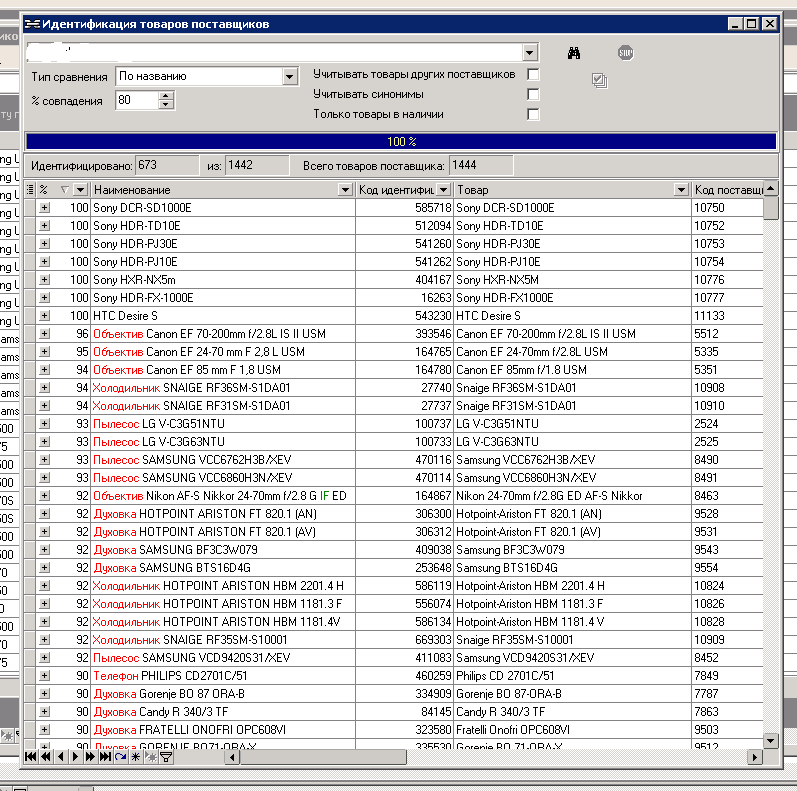This screenshot has width=797, height=791.
Task: Open 'Тип сравнения' dropdown list
Action: point(289,76)
